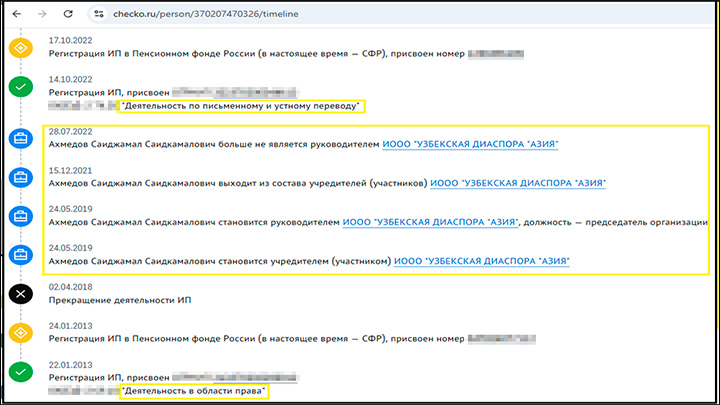Reload the checko.ru page
The height and width of the screenshot is (405, 720).
click(x=68, y=14)
